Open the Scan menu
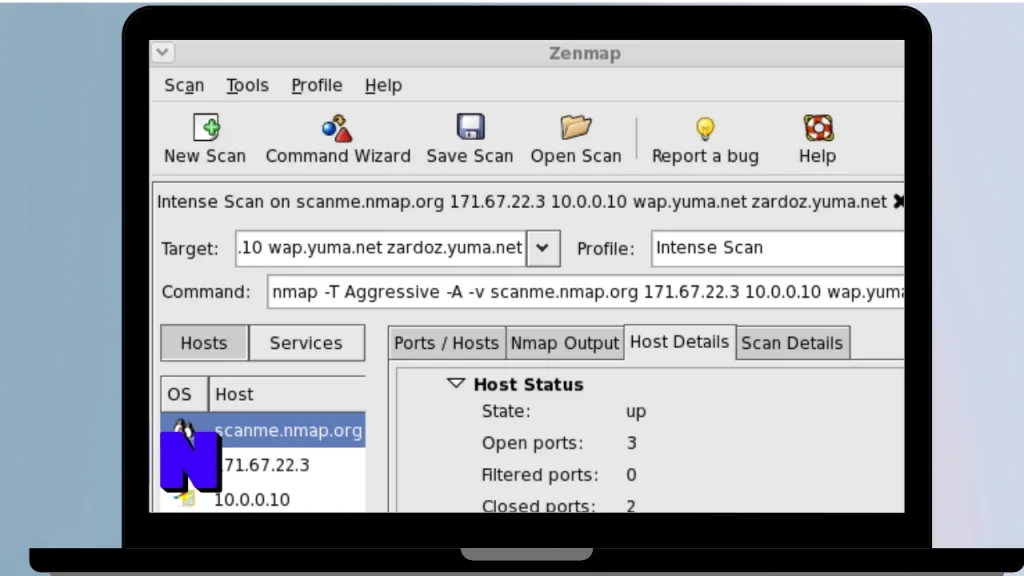Screen dimensions: 1024x576 click(x=184, y=86)
